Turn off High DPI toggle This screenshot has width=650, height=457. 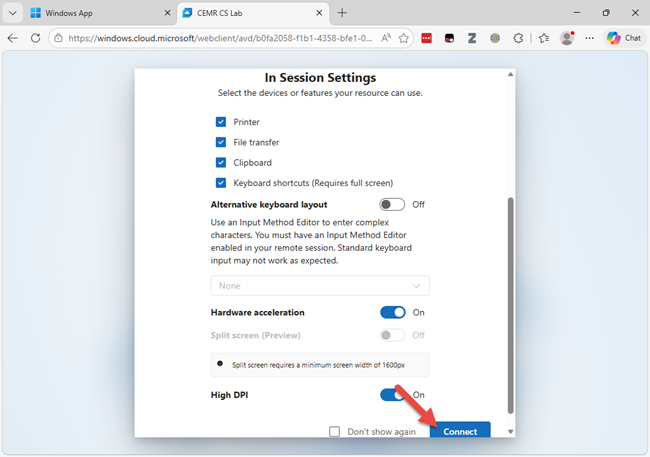[x=393, y=395]
